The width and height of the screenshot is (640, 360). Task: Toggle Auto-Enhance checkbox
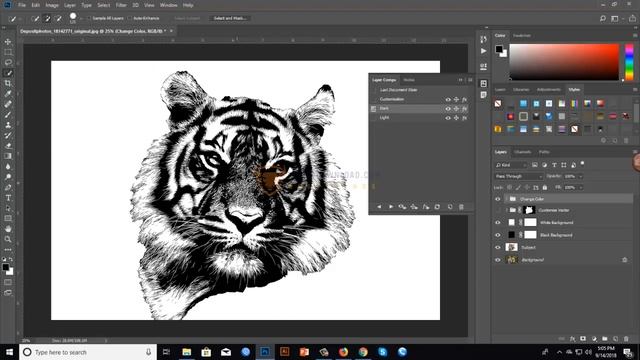(x=130, y=18)
